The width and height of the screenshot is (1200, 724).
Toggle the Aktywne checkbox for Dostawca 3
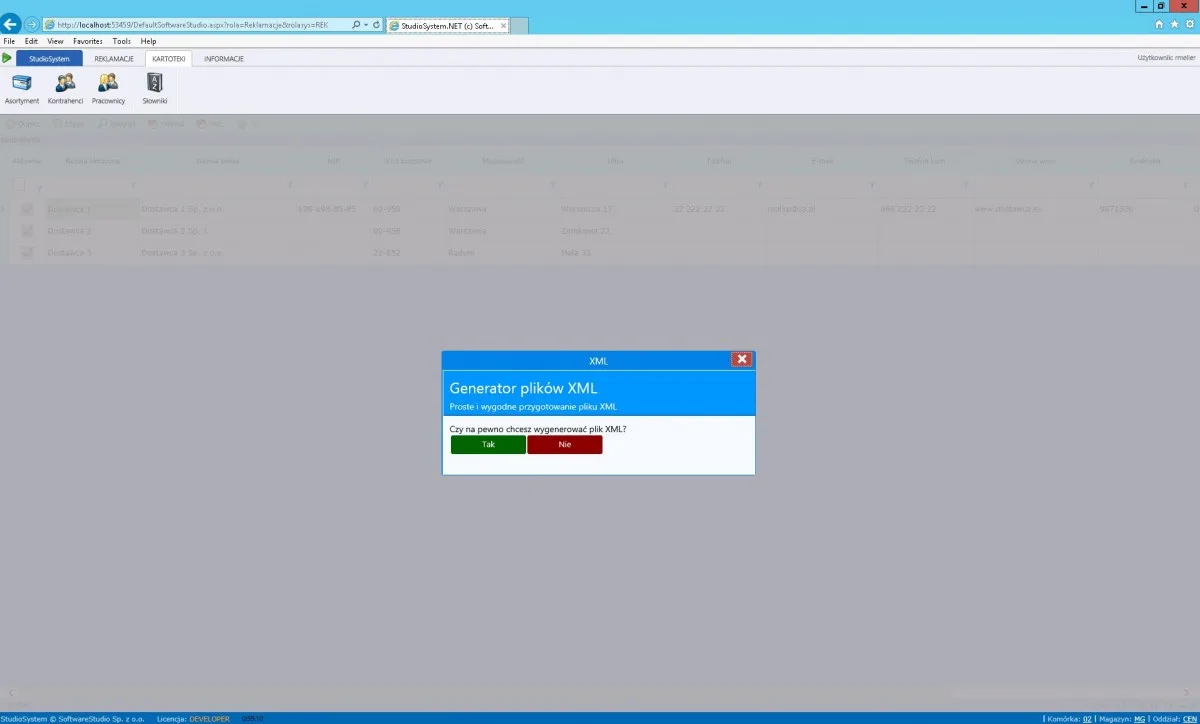(27, 253)
